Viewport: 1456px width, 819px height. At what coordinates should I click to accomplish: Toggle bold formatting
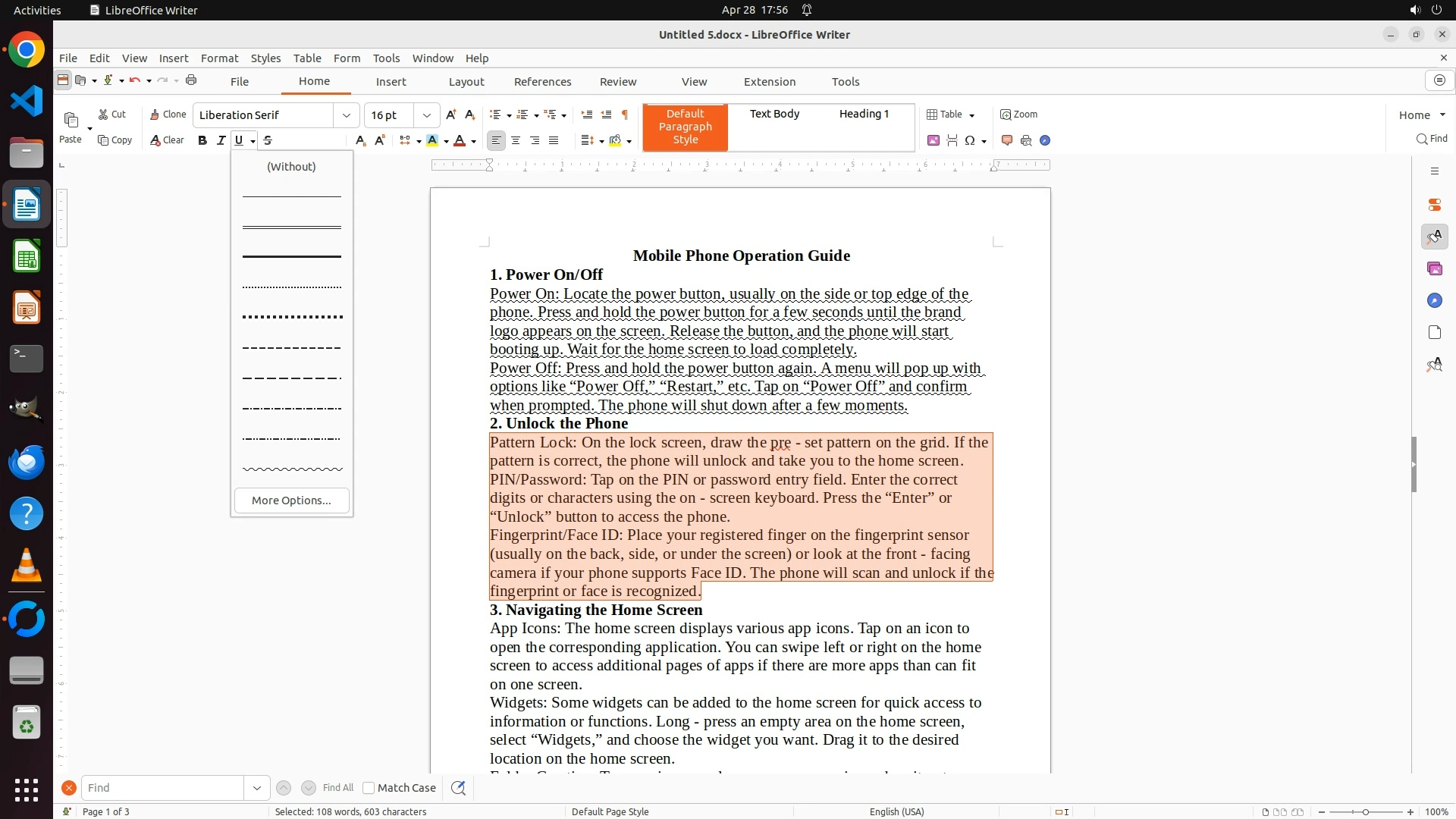coord(202,140)
